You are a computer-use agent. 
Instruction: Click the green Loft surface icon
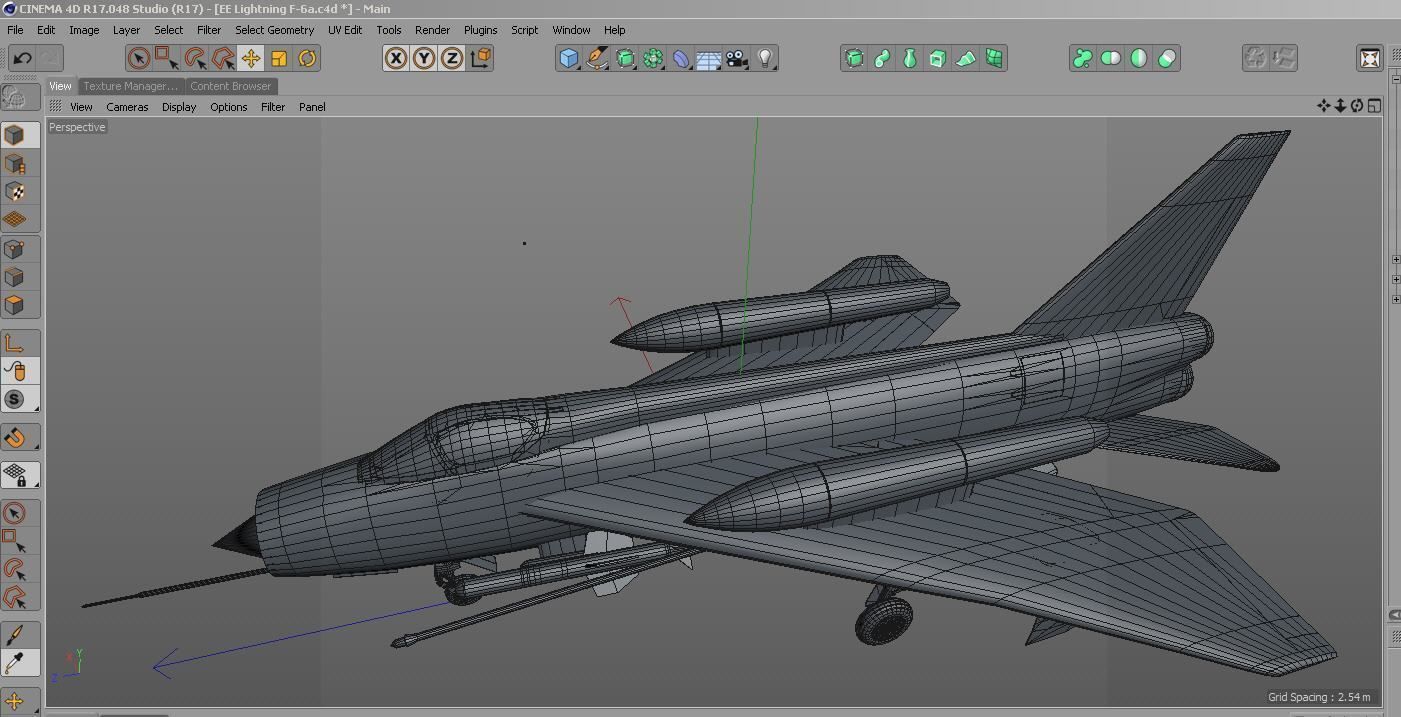click(x=966, y=58)
